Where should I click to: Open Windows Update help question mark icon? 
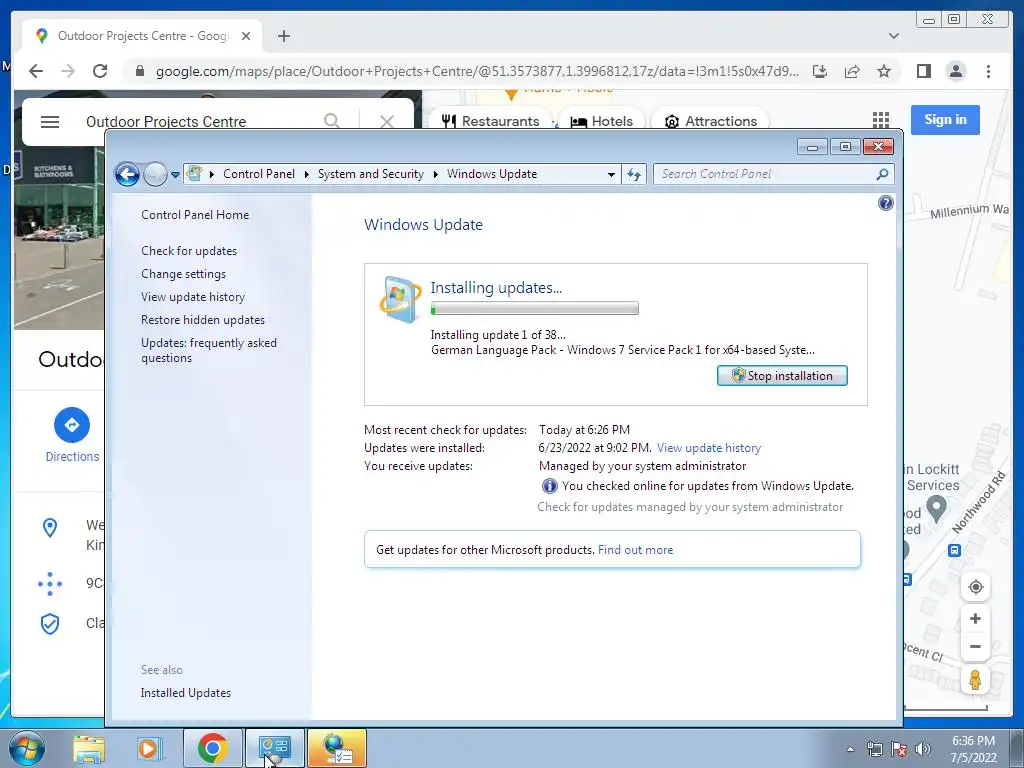[886, 203]
